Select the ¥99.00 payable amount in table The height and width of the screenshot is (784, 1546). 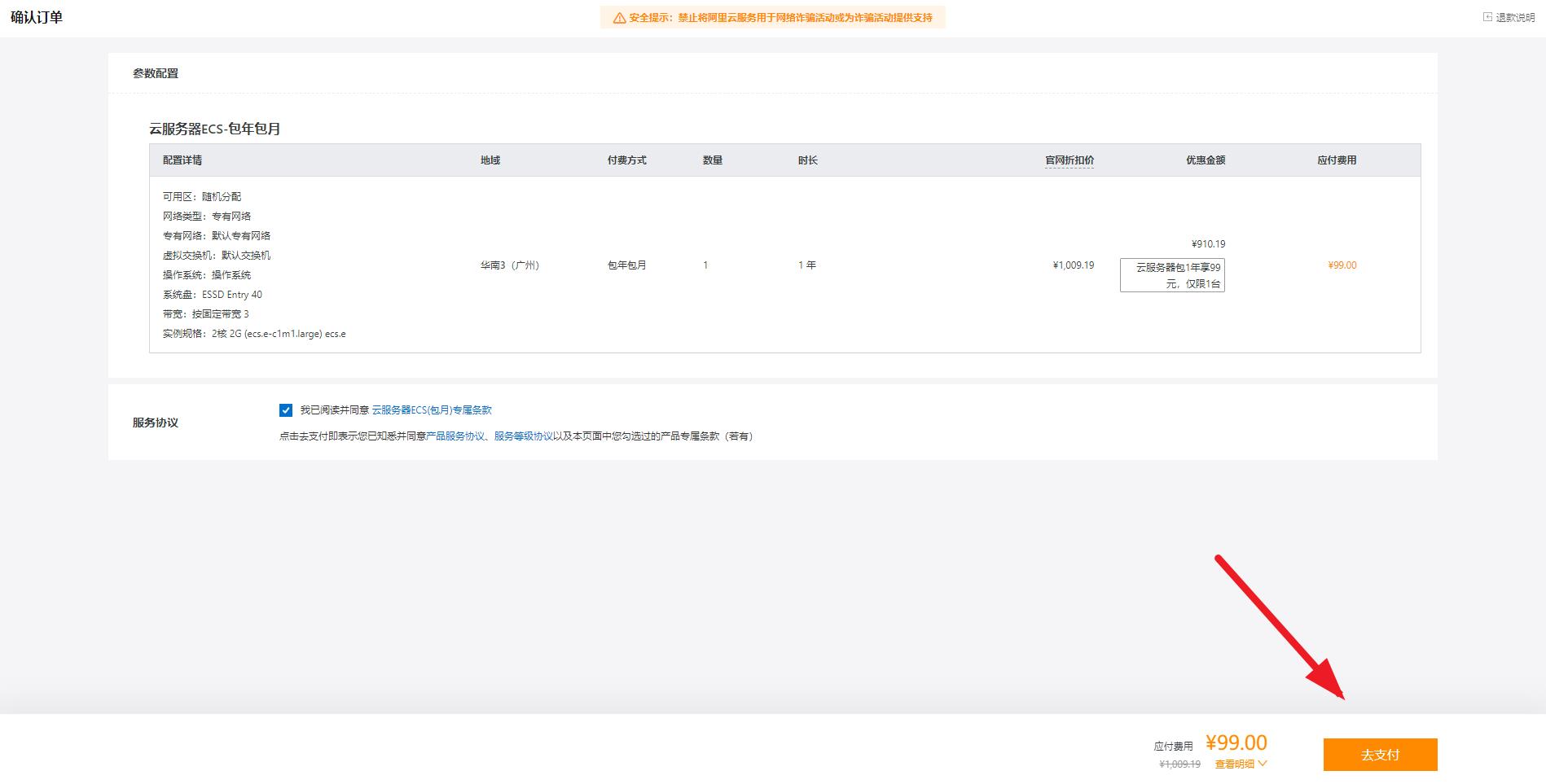tap(1342, 265)
